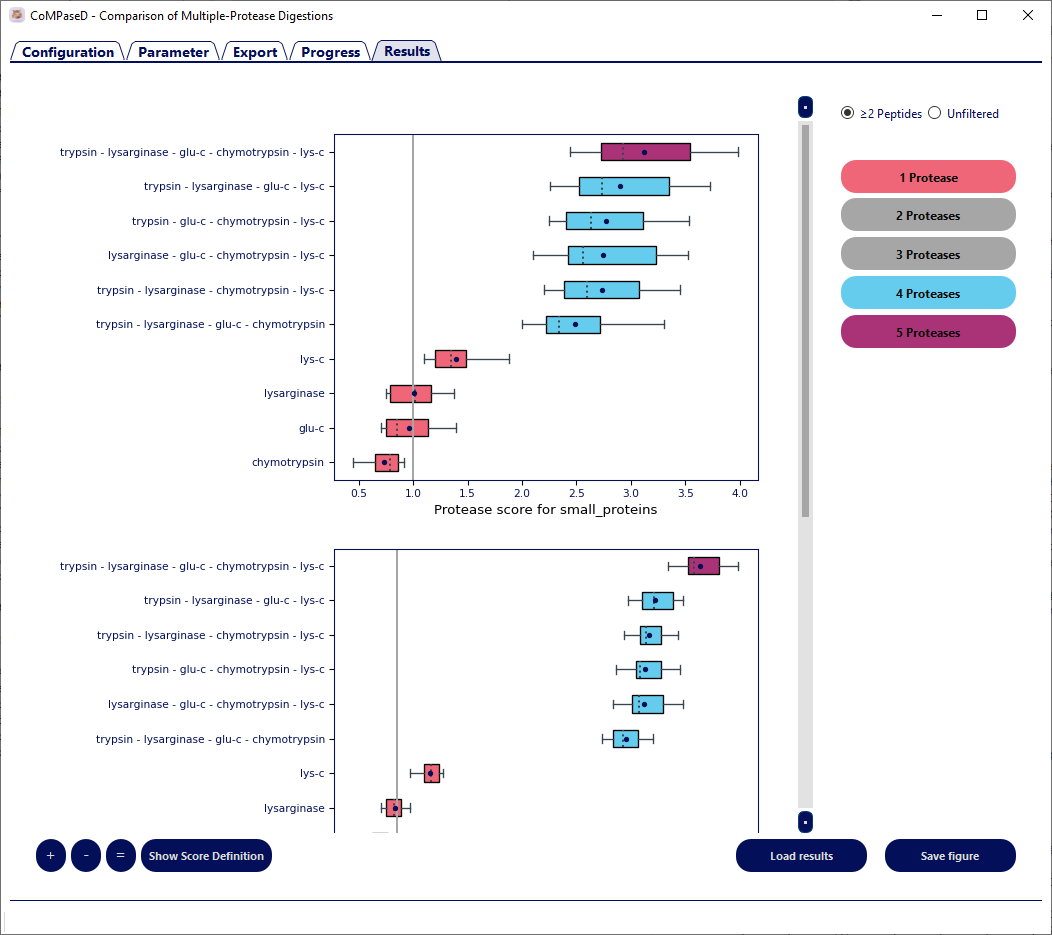
Task: Click the vertical scrollbar thumb
Action: [x=805, y=320]
